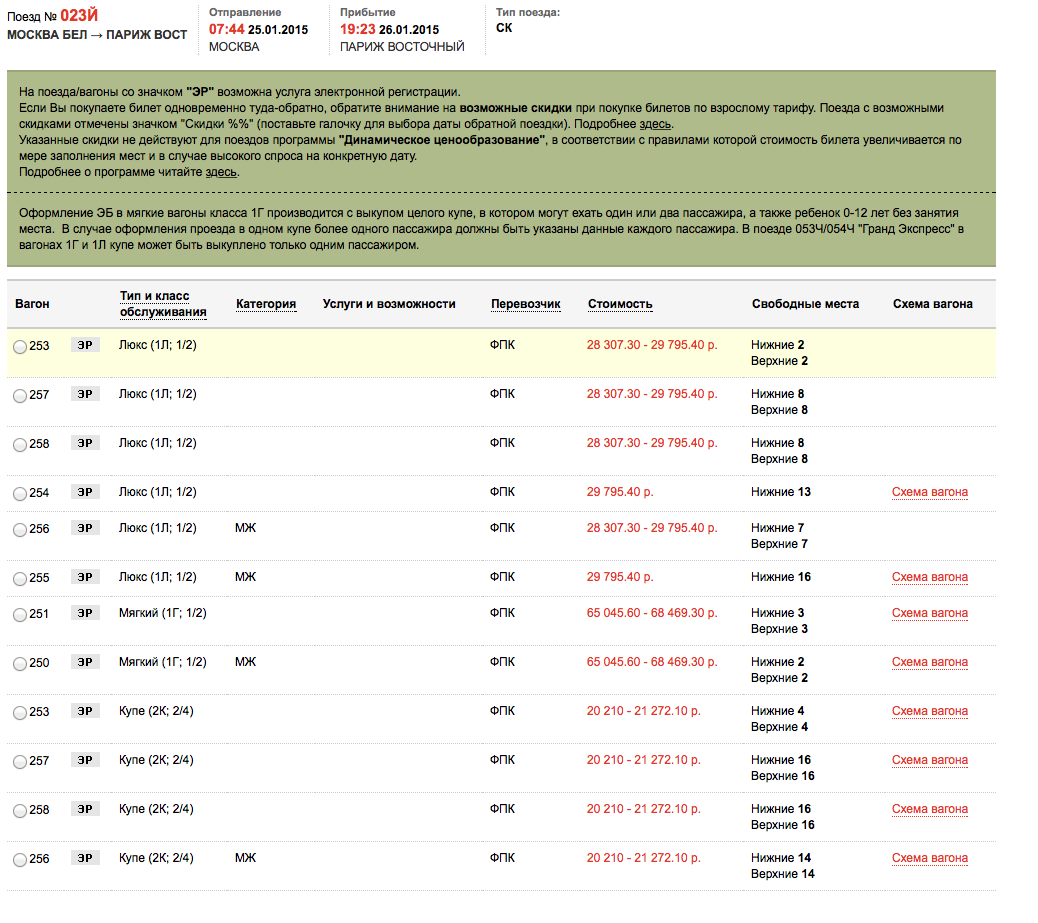The width and height of the screenshot is (1038, 923).
Task: Click the ЭР badge for Купе wagon 257
Action: point(85,760)
